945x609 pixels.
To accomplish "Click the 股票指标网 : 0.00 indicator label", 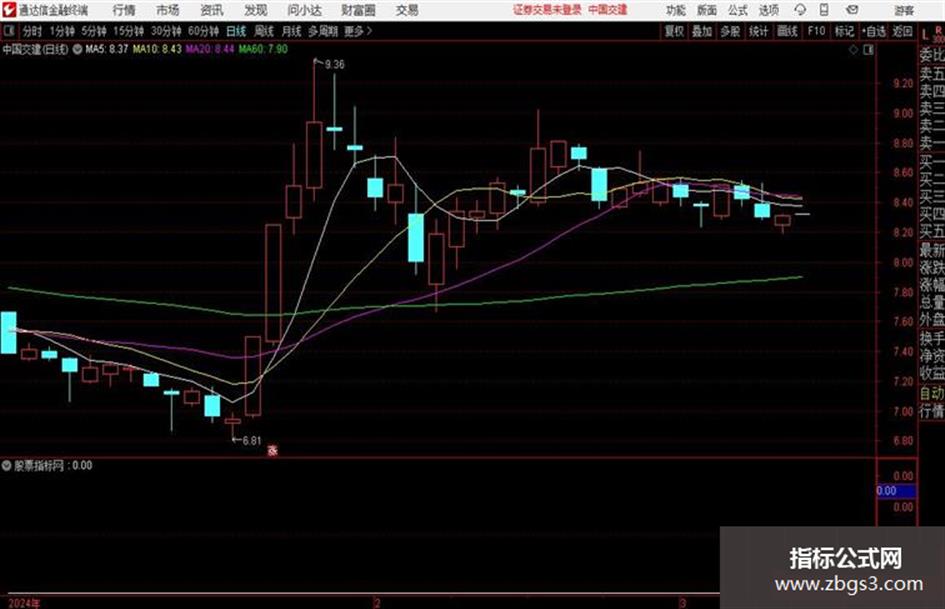I will (x=53, y=465).
